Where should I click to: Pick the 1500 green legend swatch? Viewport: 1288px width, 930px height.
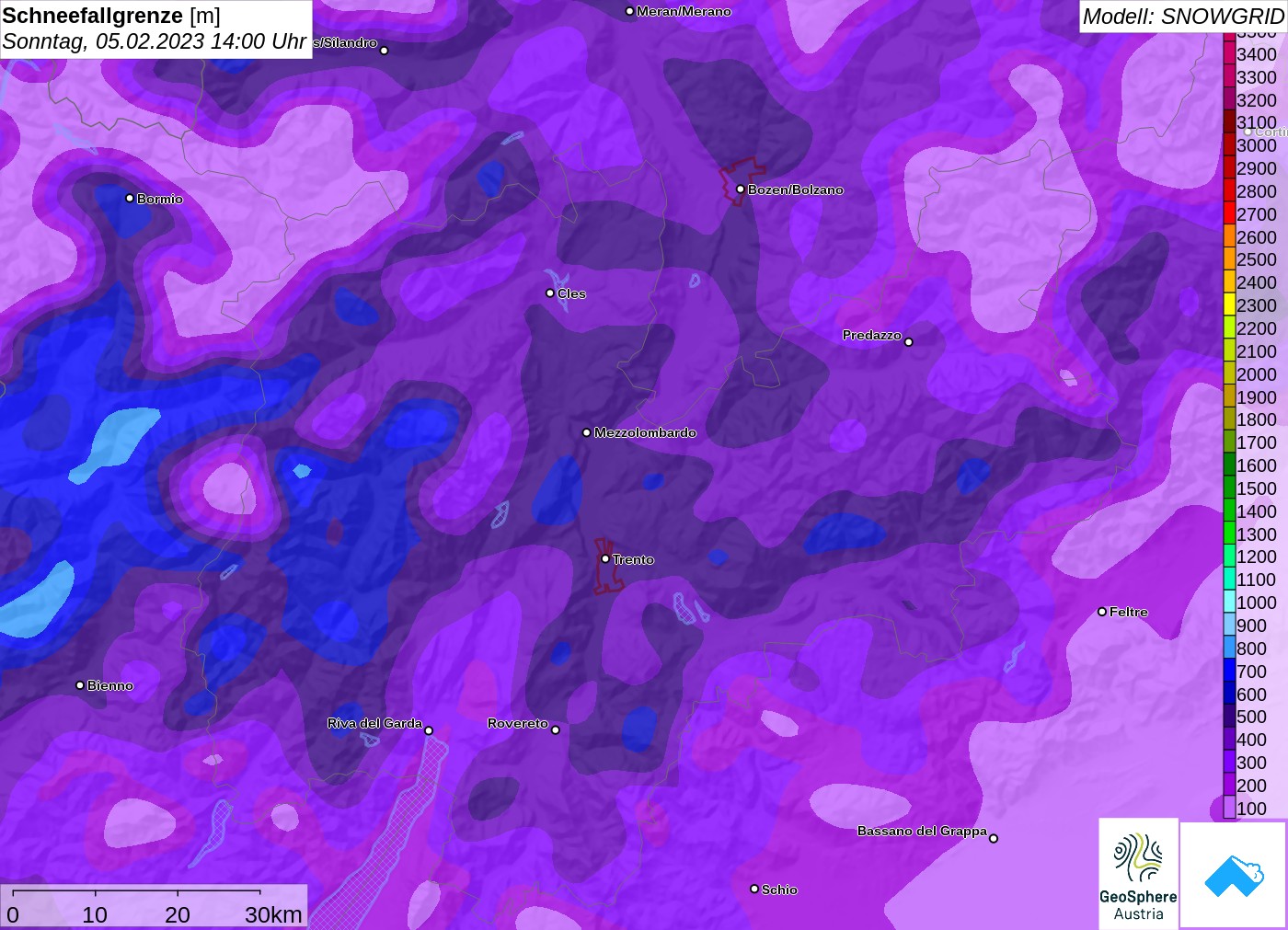tap(1229, 488)
